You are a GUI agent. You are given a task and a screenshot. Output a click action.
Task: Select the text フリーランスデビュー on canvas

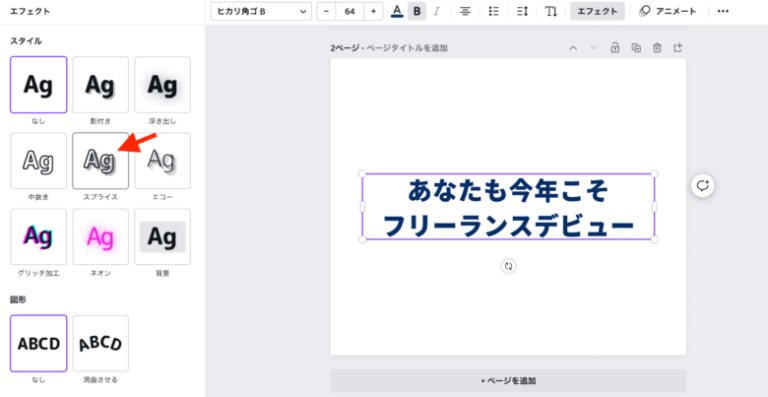pos(508,226)
